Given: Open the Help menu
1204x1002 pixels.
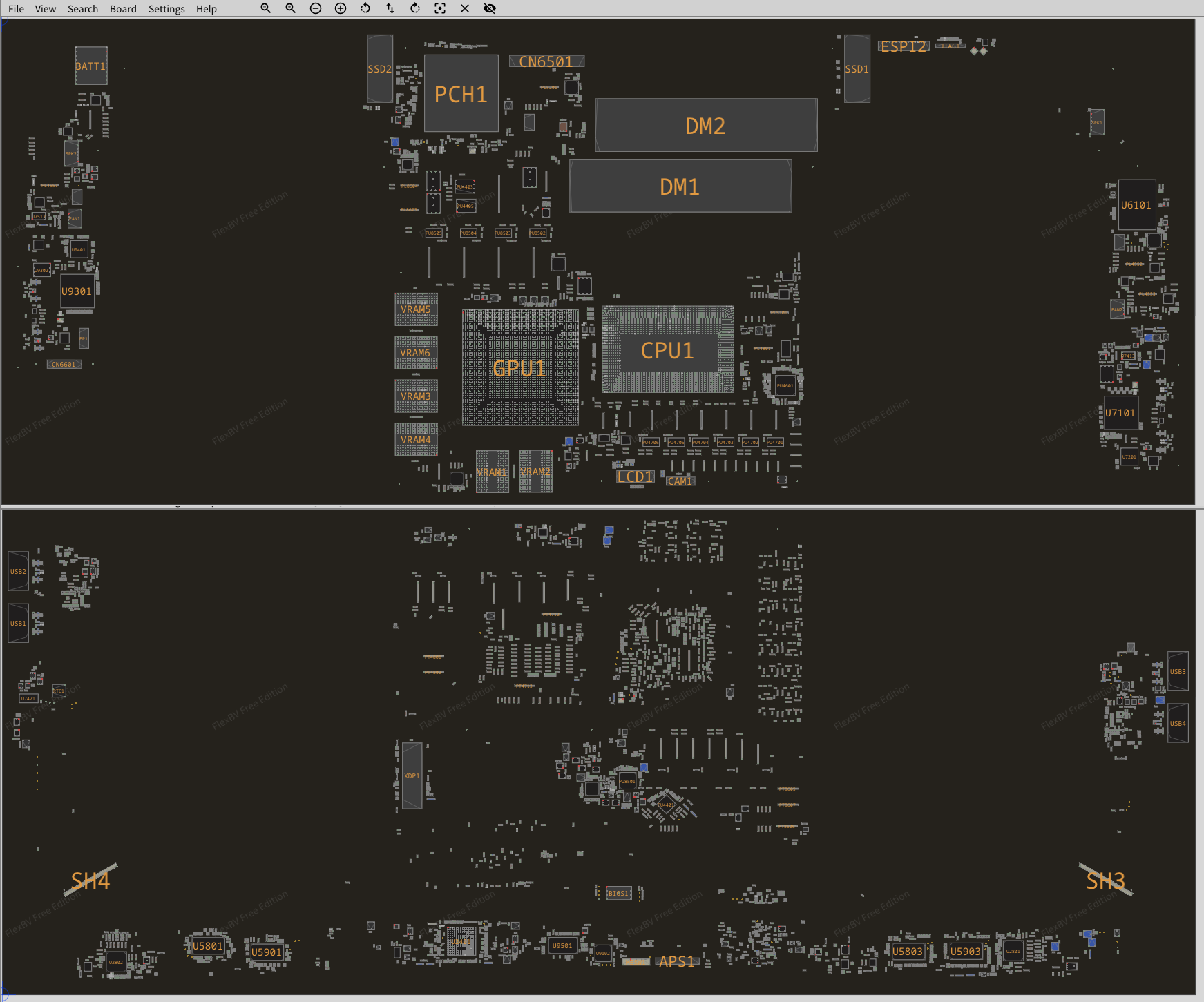Looking at the screenshot, I should (206, 9).
